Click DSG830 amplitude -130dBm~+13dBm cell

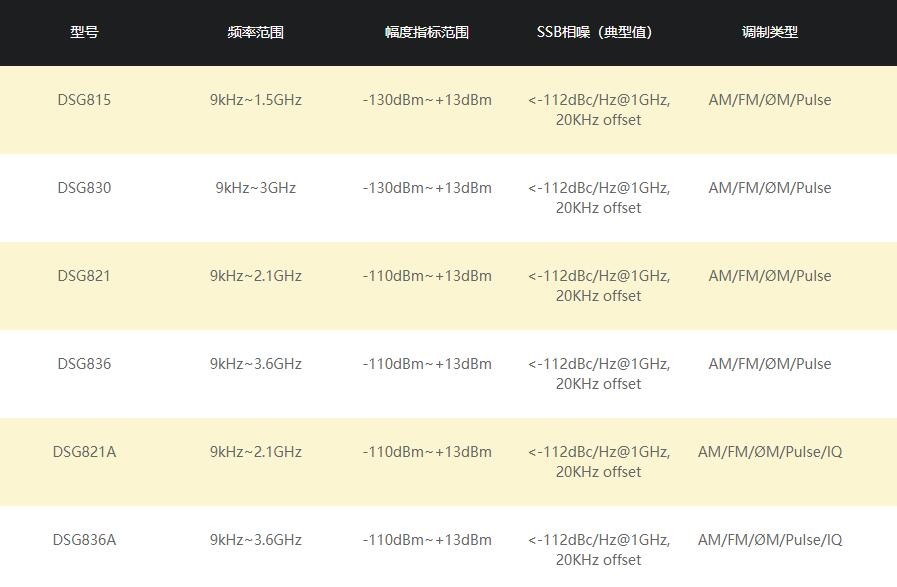(x=427, y=188)
